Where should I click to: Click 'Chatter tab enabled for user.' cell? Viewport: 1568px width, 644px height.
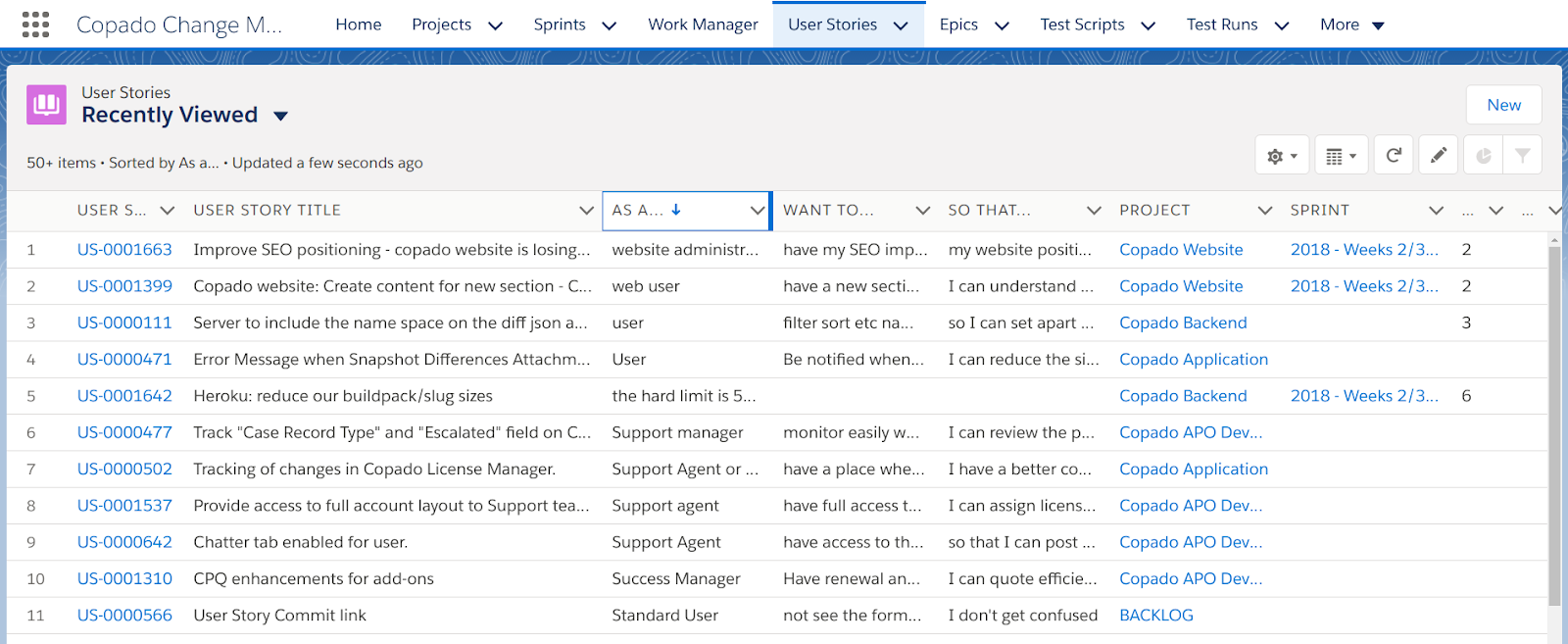[x=301, y=542]
